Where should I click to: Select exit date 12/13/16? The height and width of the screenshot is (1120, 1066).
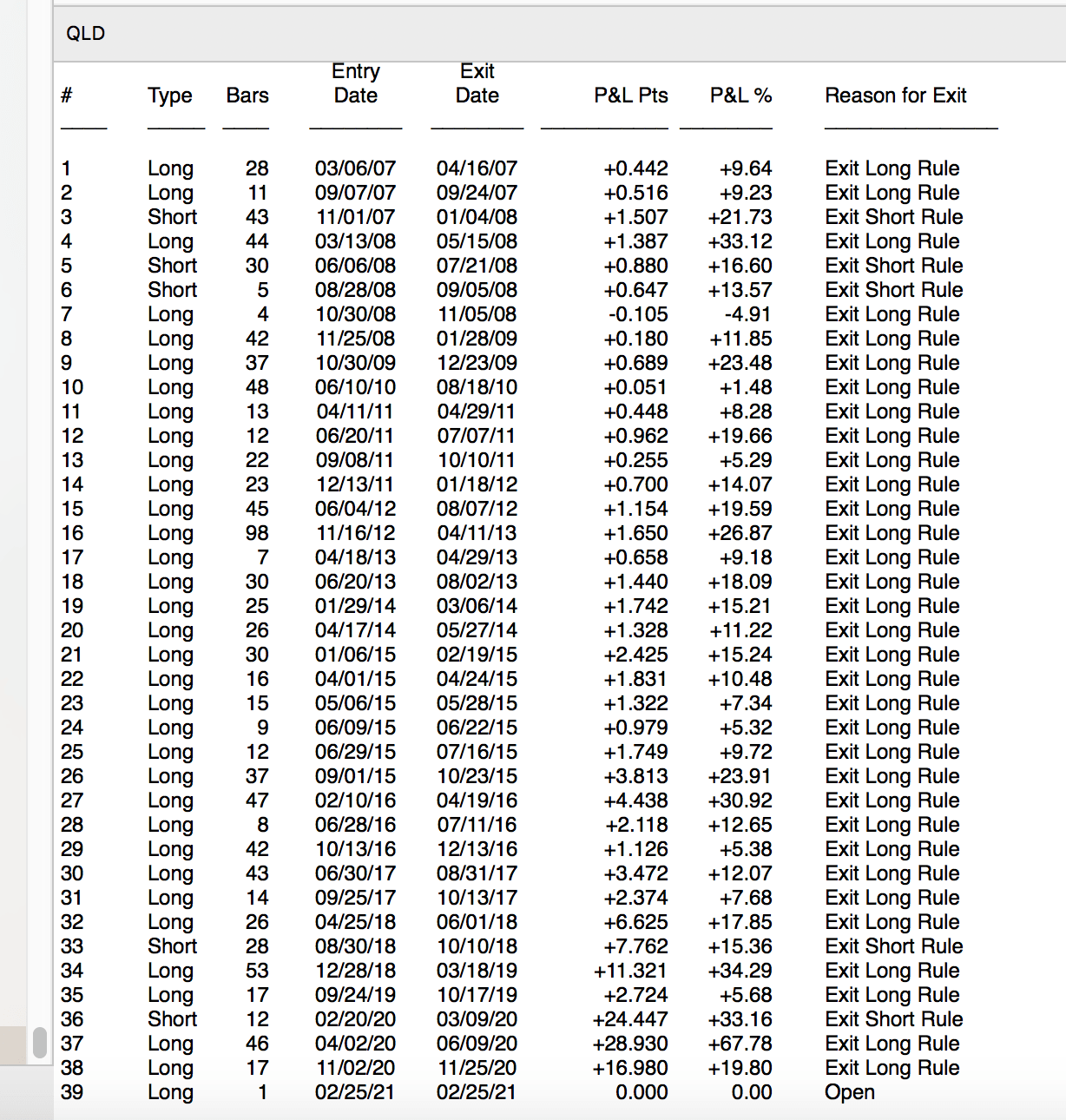477,849
